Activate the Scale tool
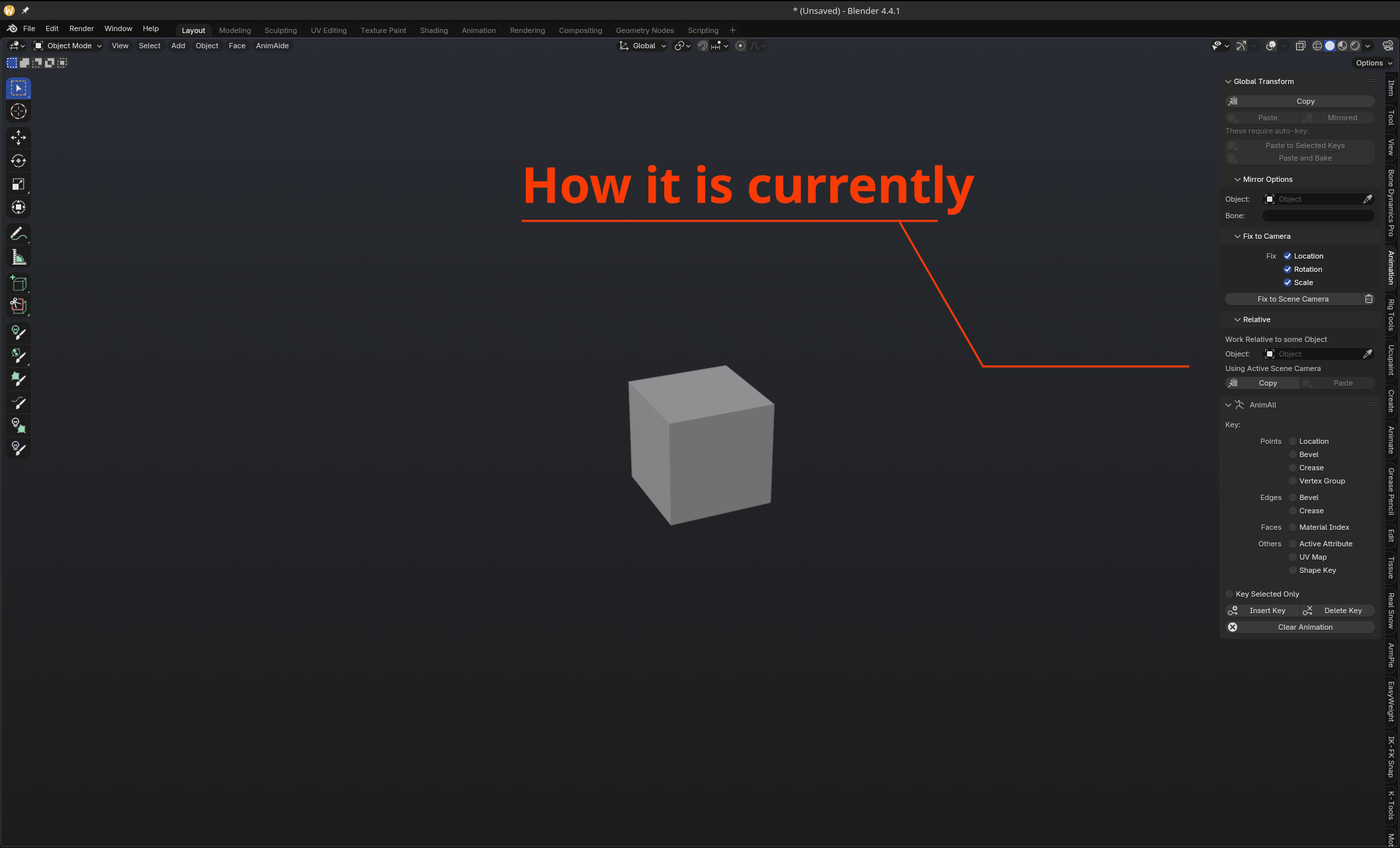This screenshot has height=848, width=1400. tap(19, 184)
